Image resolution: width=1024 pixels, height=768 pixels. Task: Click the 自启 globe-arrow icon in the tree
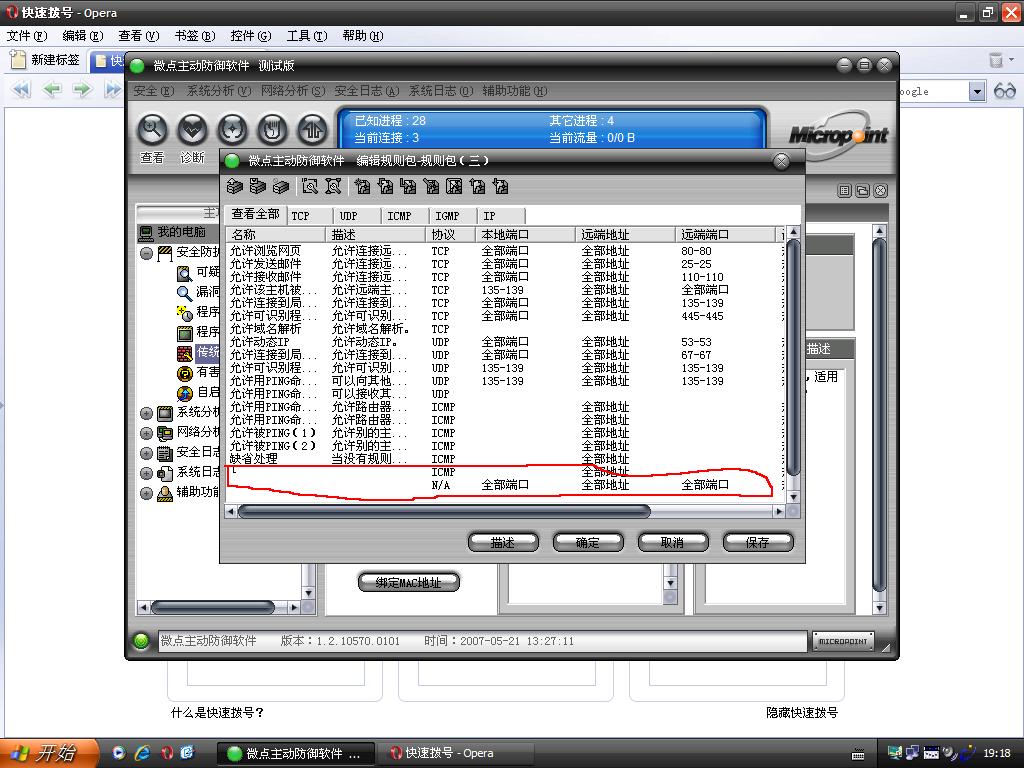point(185,393)
